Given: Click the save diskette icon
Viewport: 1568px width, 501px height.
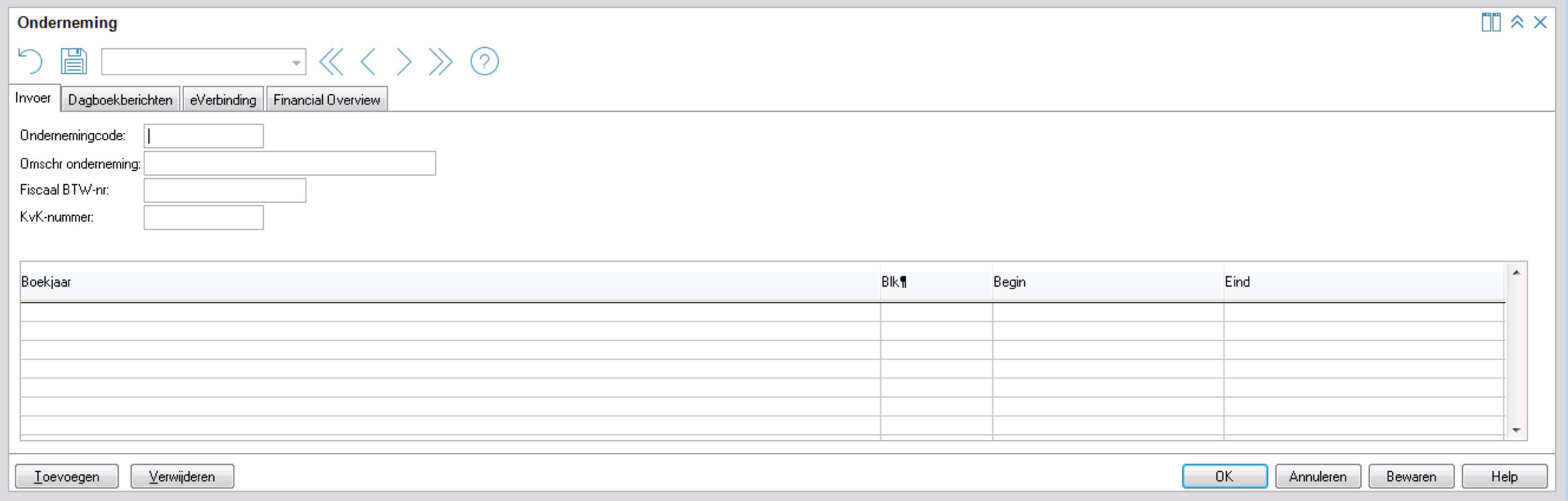Looking at the screenshot, I should coord(74,62).
